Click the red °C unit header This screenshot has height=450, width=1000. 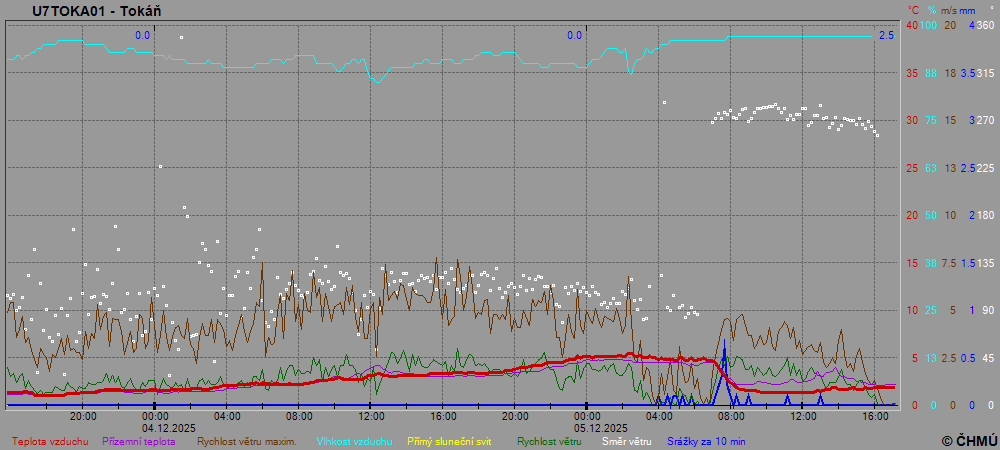[913, 11]
